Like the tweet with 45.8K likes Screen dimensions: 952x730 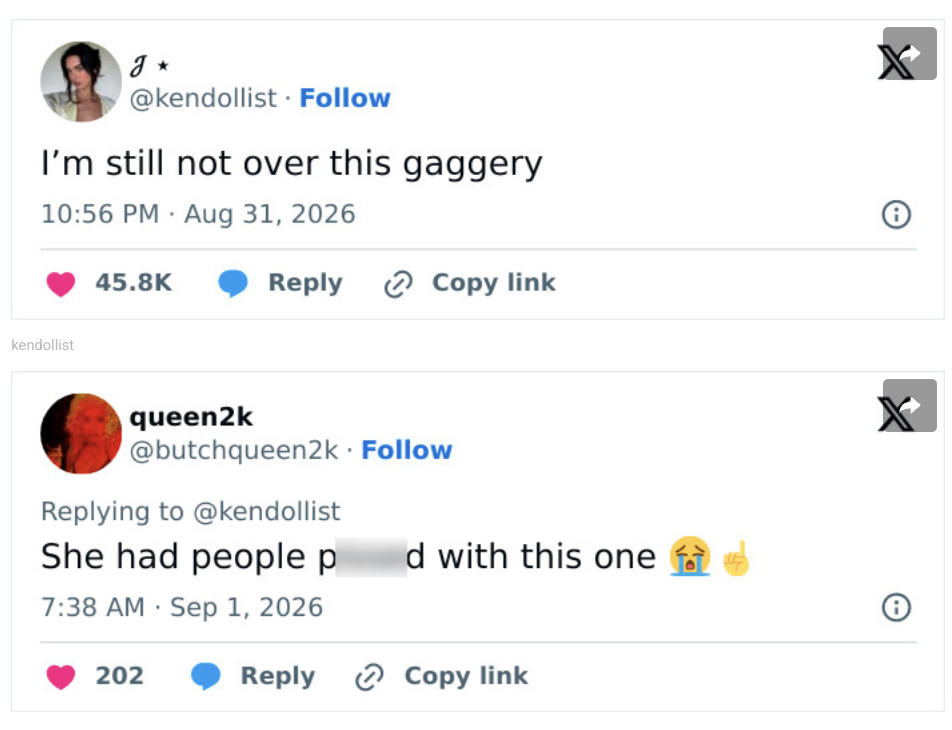61,284
